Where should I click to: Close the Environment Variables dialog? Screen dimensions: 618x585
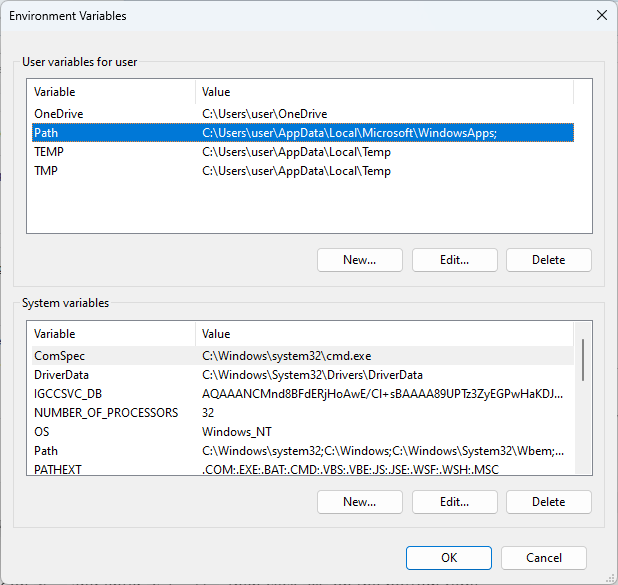(x=601, y=15)
